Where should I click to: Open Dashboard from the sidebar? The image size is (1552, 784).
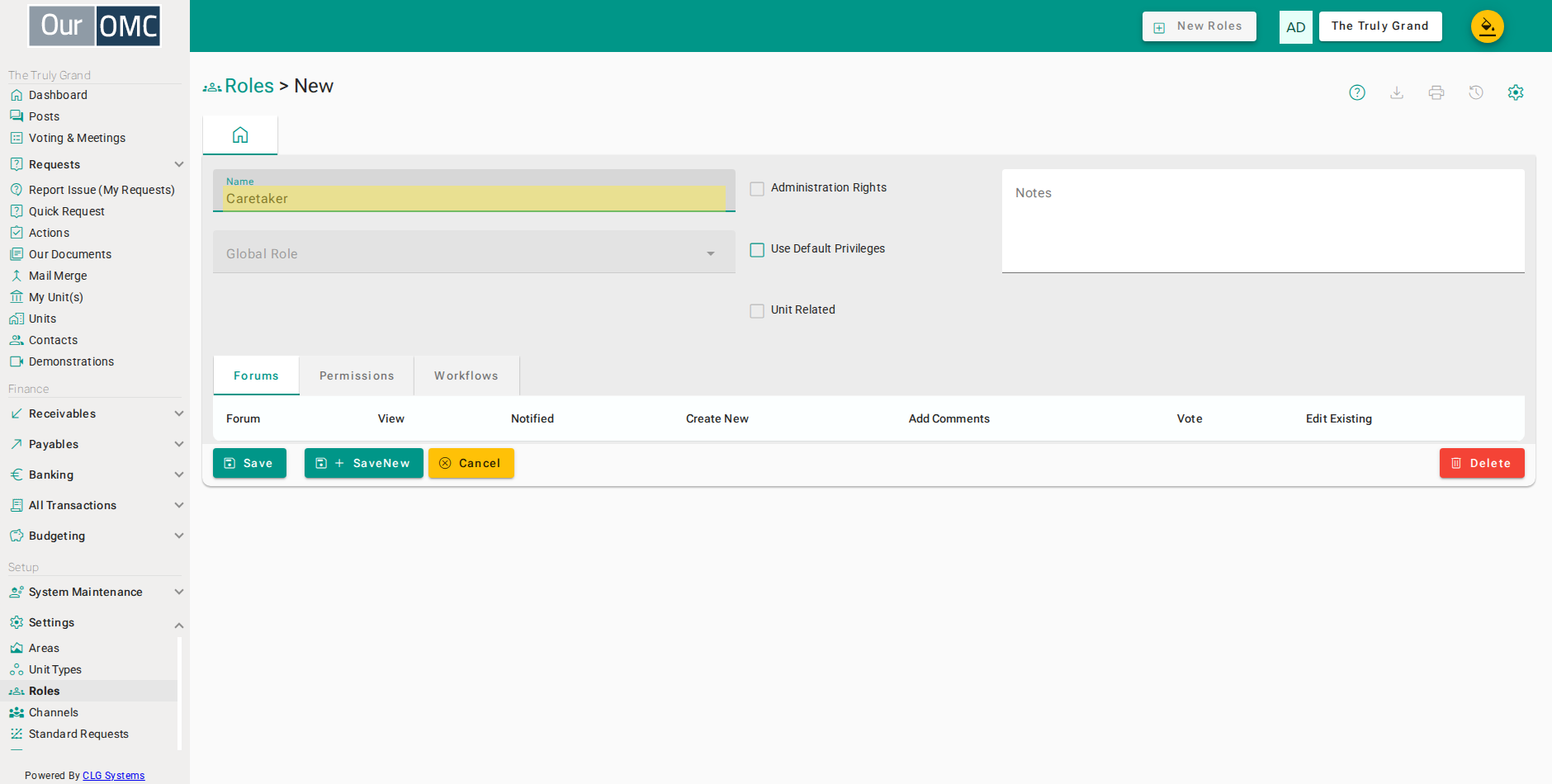coord(58,95)
